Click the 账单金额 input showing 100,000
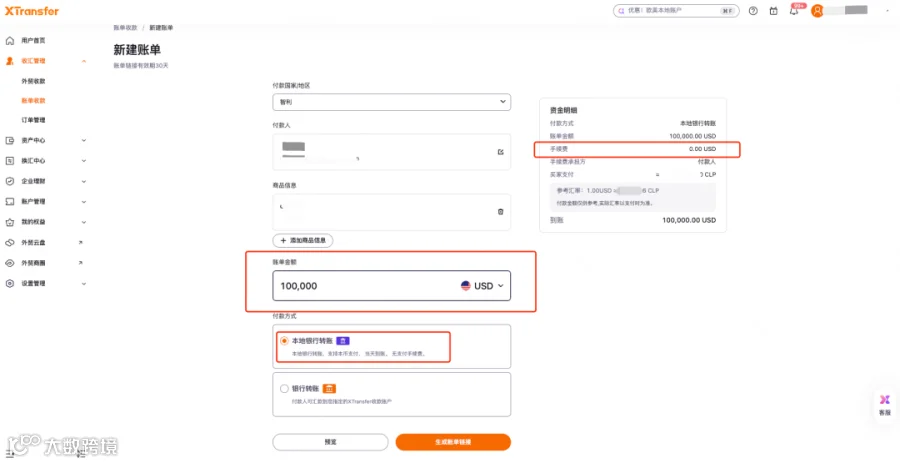 (x=391, y=286)
